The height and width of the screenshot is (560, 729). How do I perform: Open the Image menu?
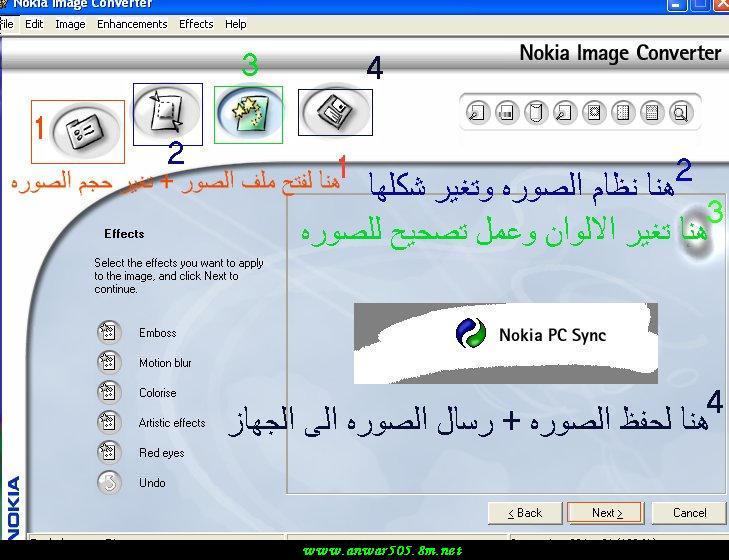(70, 24)
